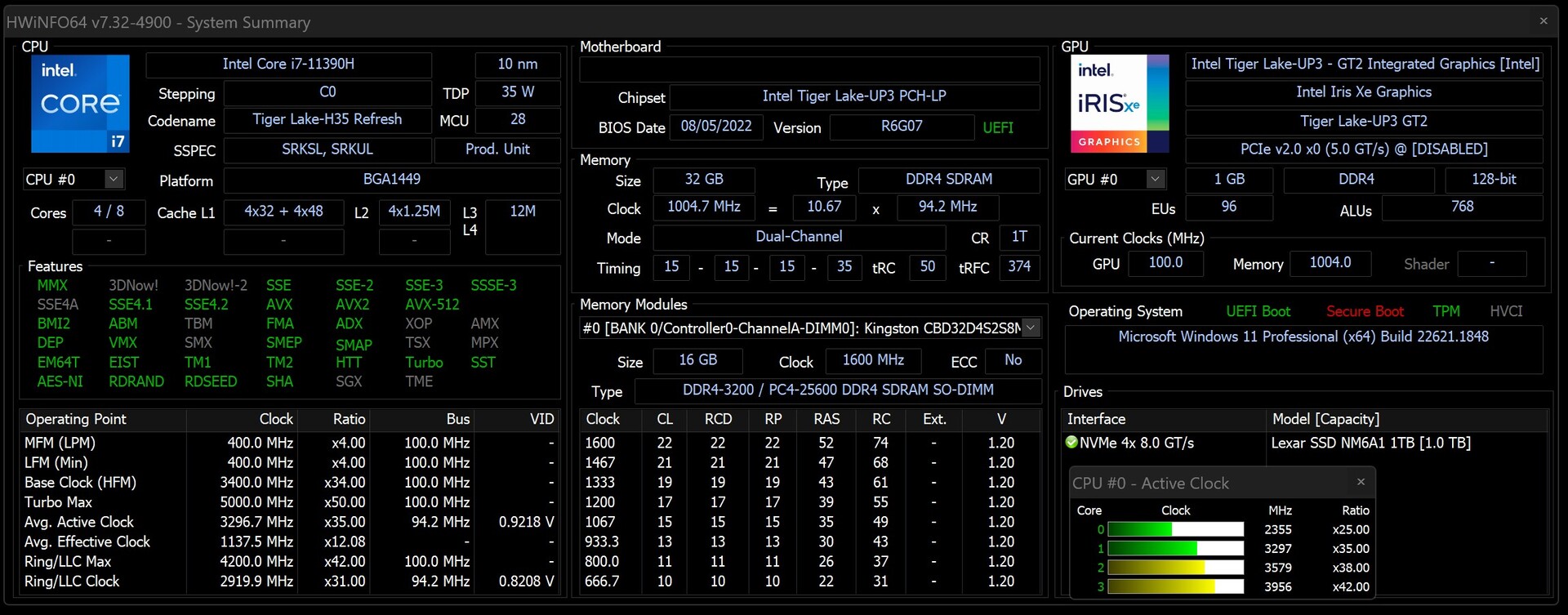Click the GPU current clock 100.0 value
This screenshot has width=1568, height=615.
pyautogui.click(x=1165, y=263)
